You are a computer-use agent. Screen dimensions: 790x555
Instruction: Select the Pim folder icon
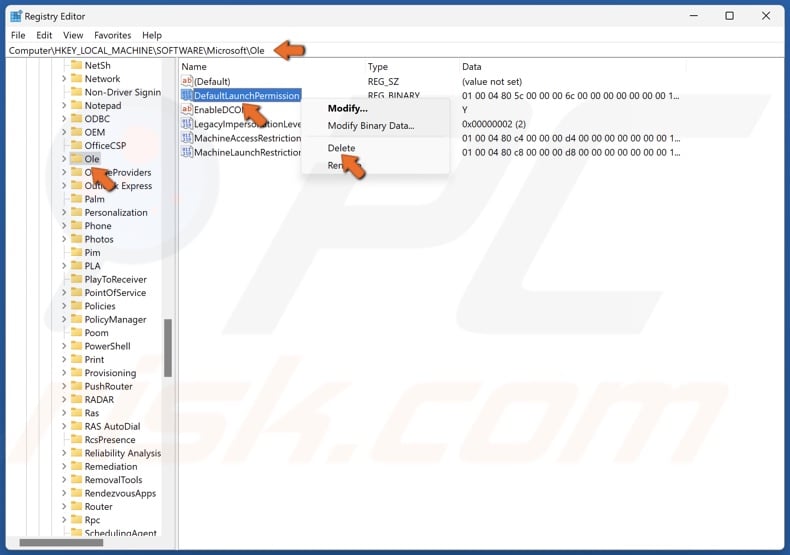(x=77, y=252)
